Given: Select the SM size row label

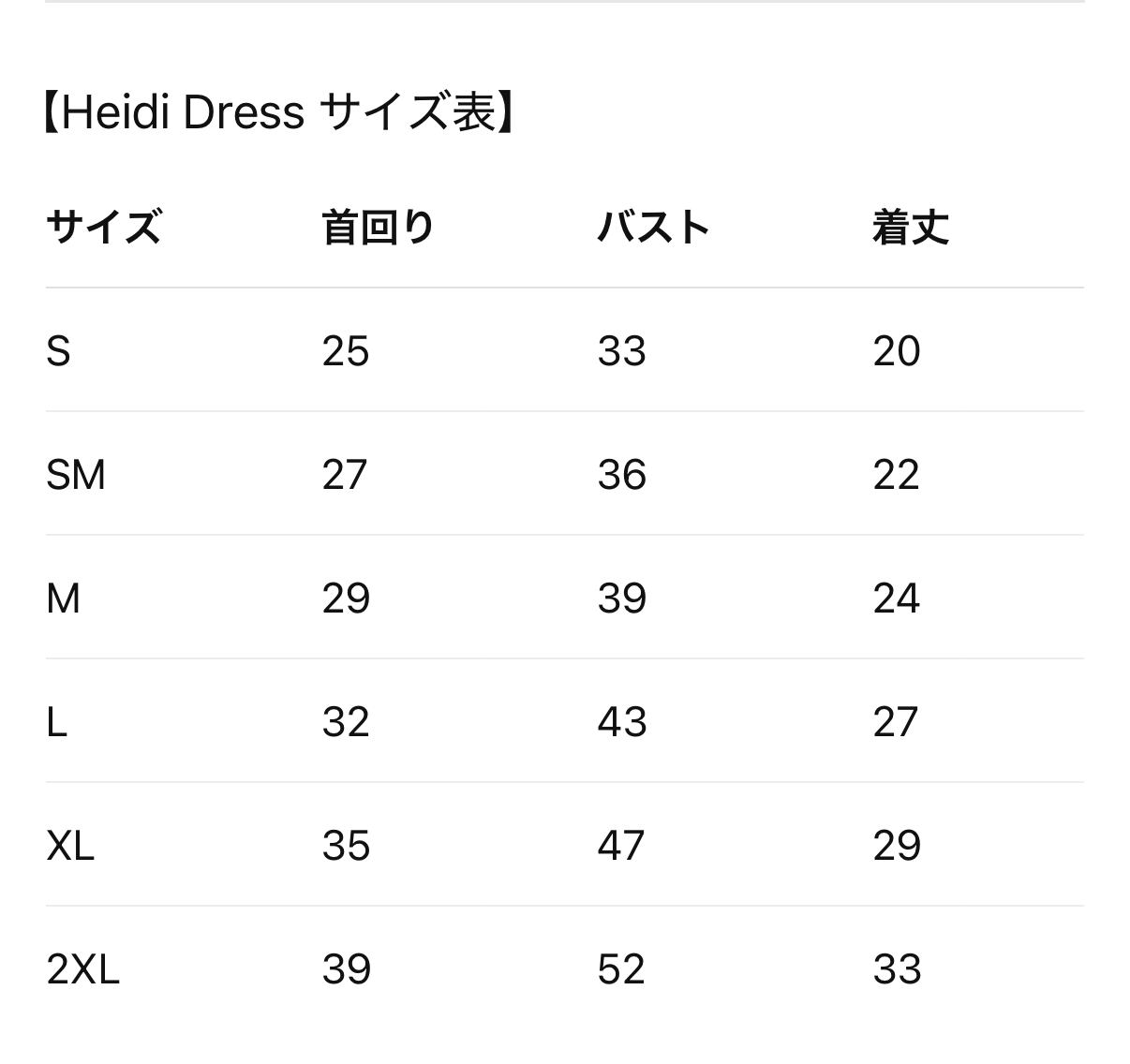Looking at the screenshot, I should point(75,475).
